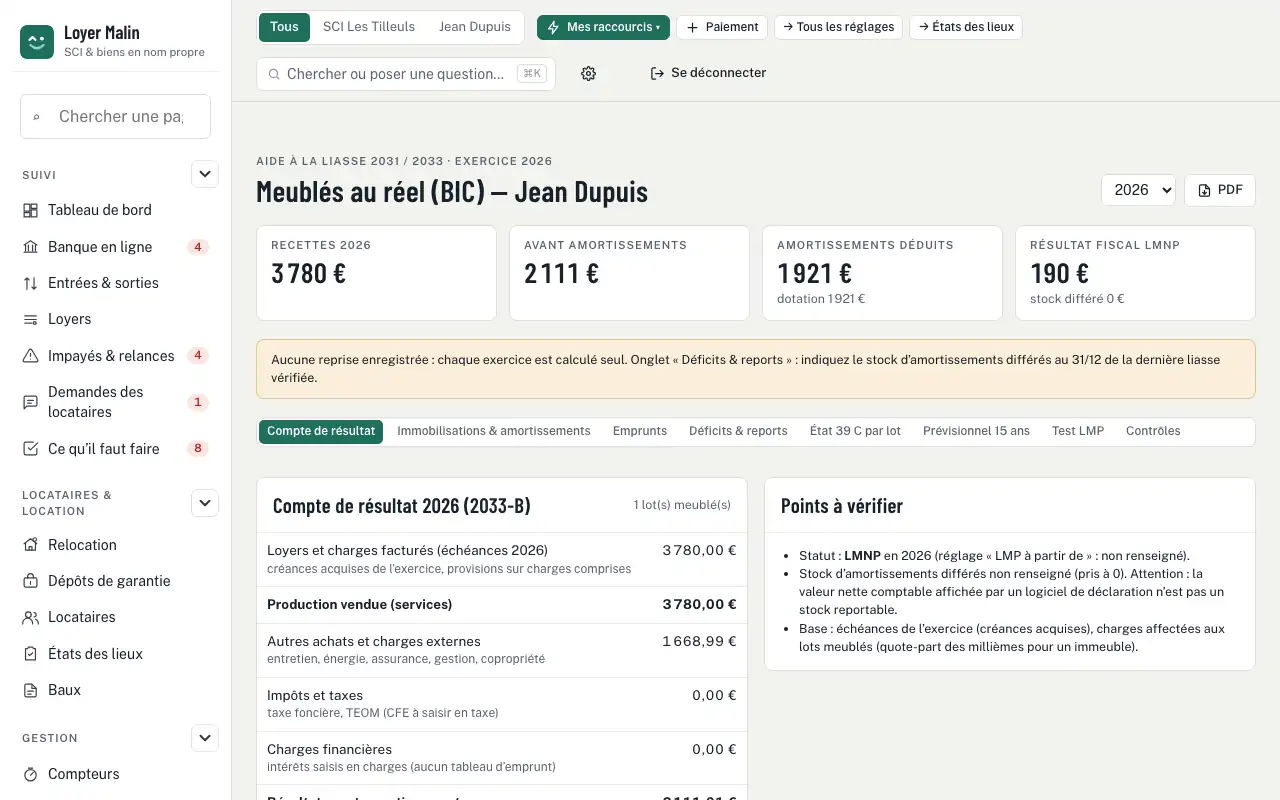Open the Mes raccourcis dropdown
The height and width of the screenshot is (800, 1280).
tap(603, 27)
